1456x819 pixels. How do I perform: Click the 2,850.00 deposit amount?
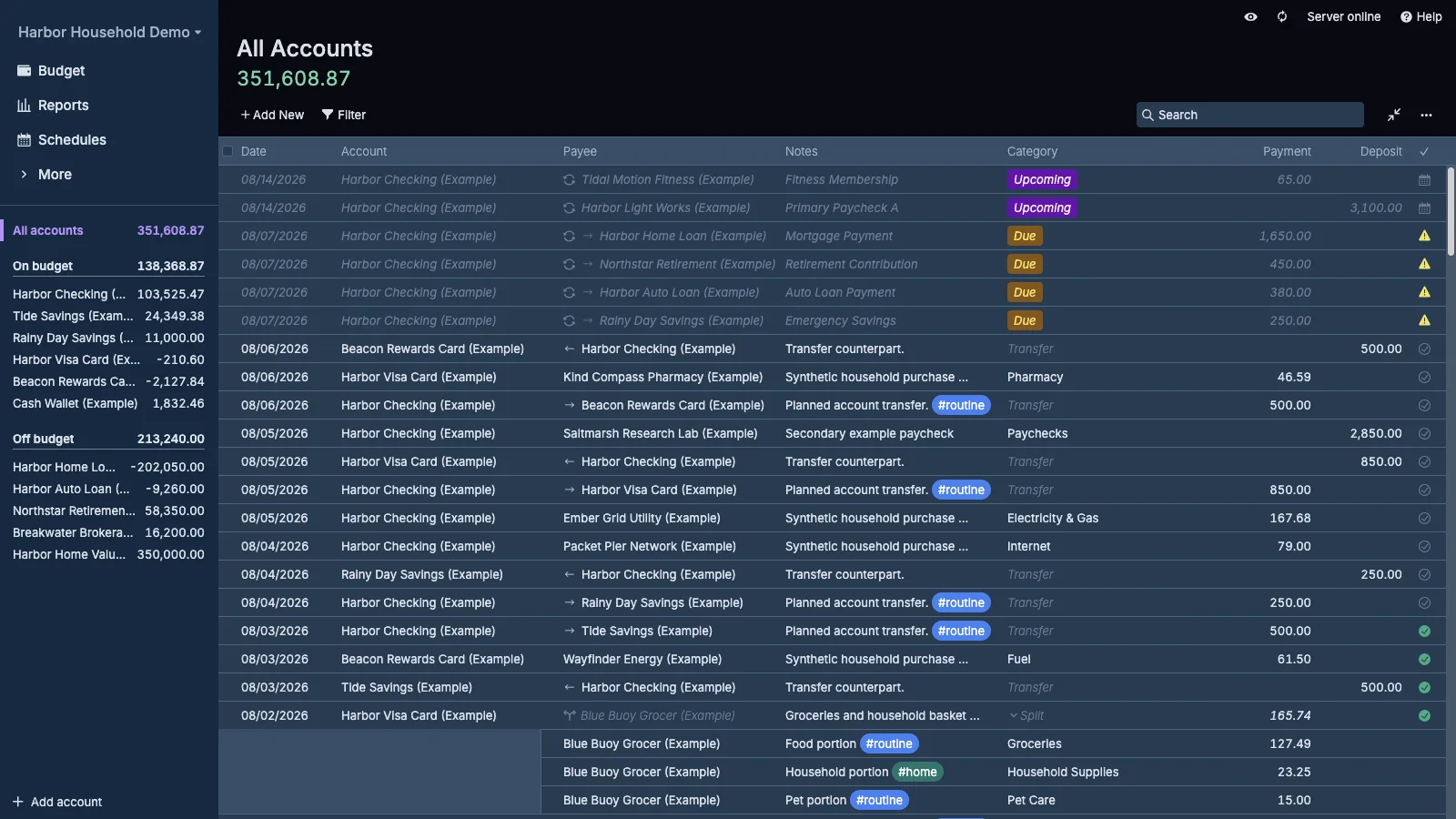click(x=1376, y=434)
